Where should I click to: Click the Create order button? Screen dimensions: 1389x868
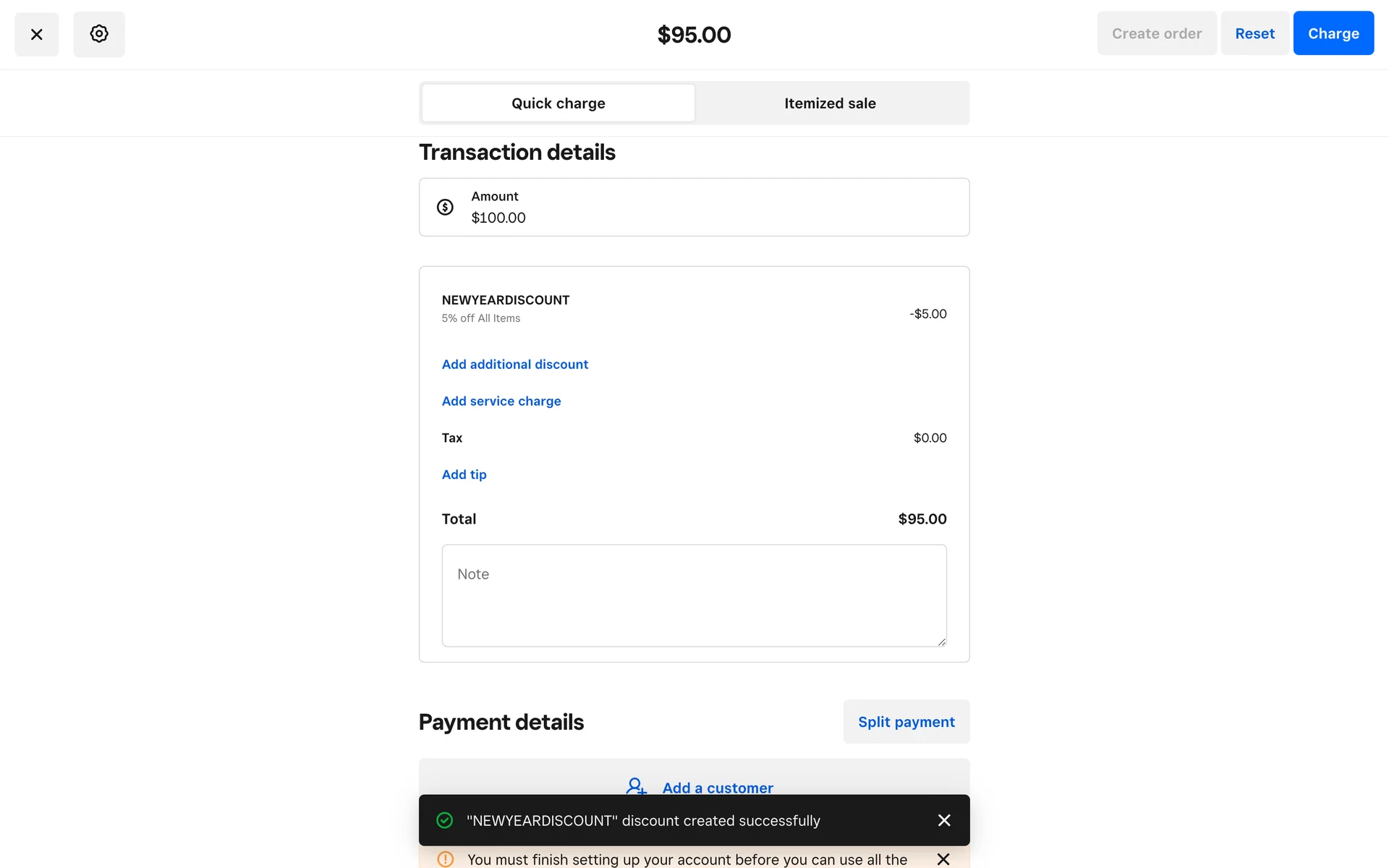[x=1156, y=33]
